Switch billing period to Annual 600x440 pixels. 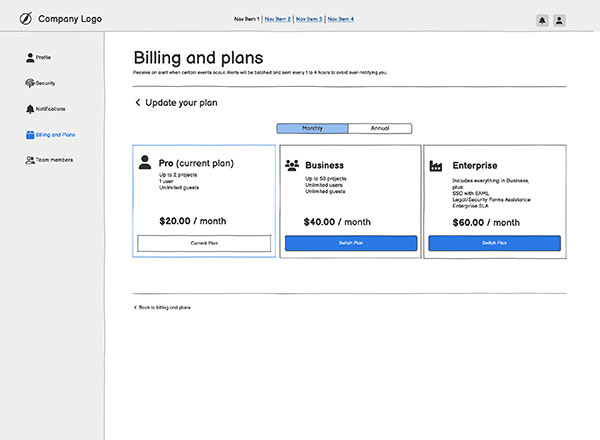pyautogui.click(x=380, y=129)
